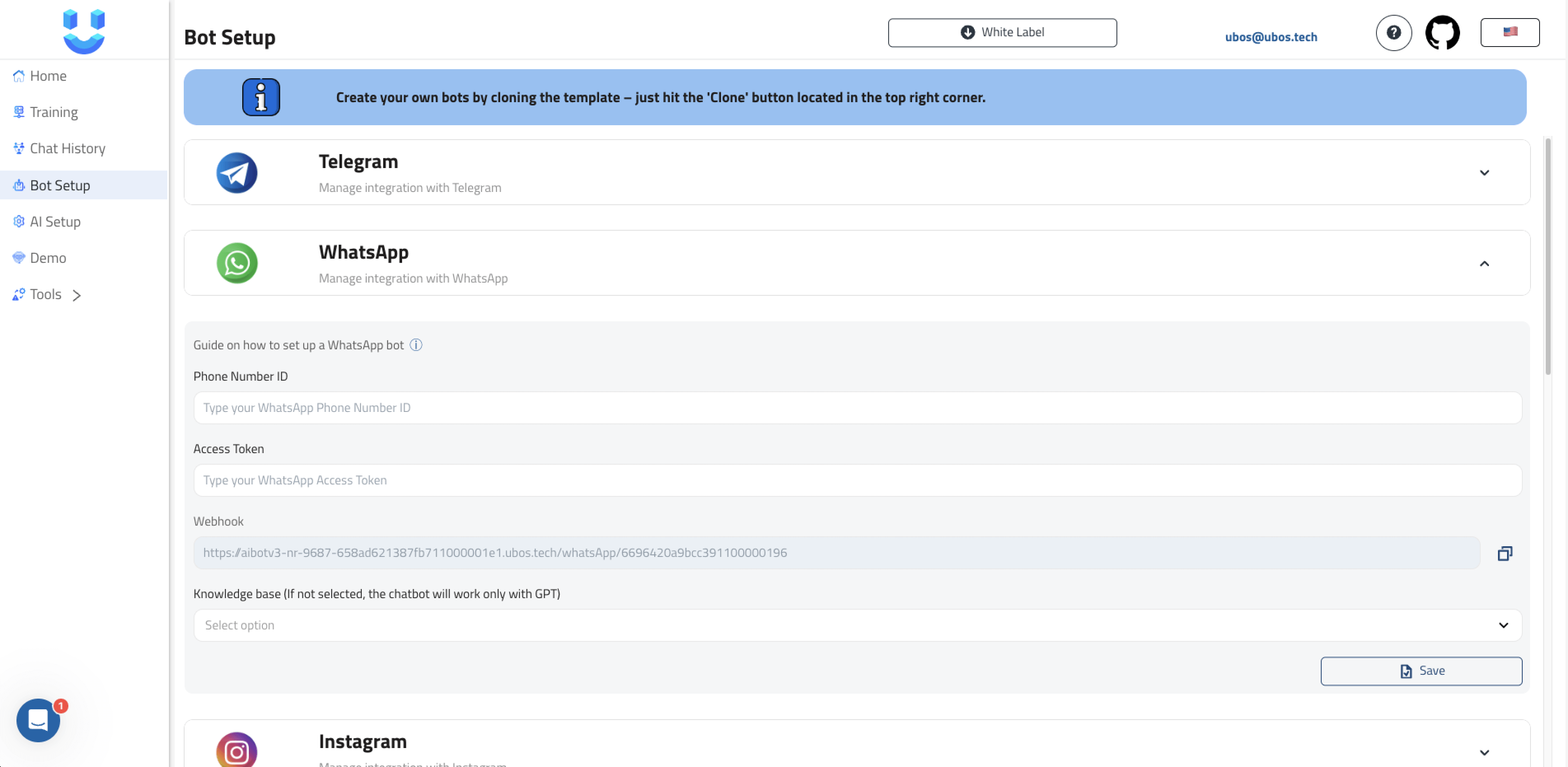Click the WhatsApp guide info icon
1568x767 pixels.
click(416, 345)
